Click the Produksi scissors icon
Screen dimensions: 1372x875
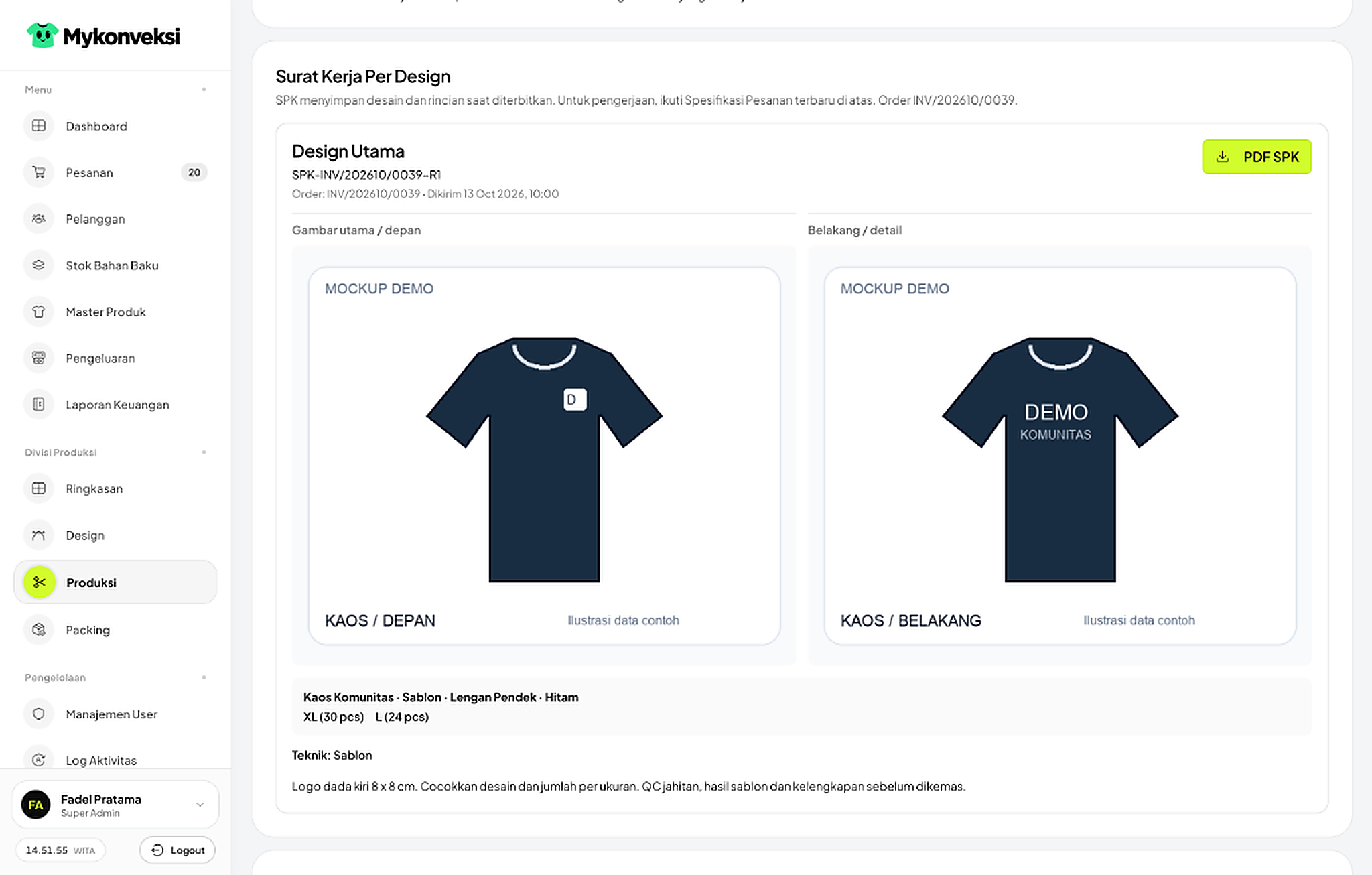tap(39, 582)
